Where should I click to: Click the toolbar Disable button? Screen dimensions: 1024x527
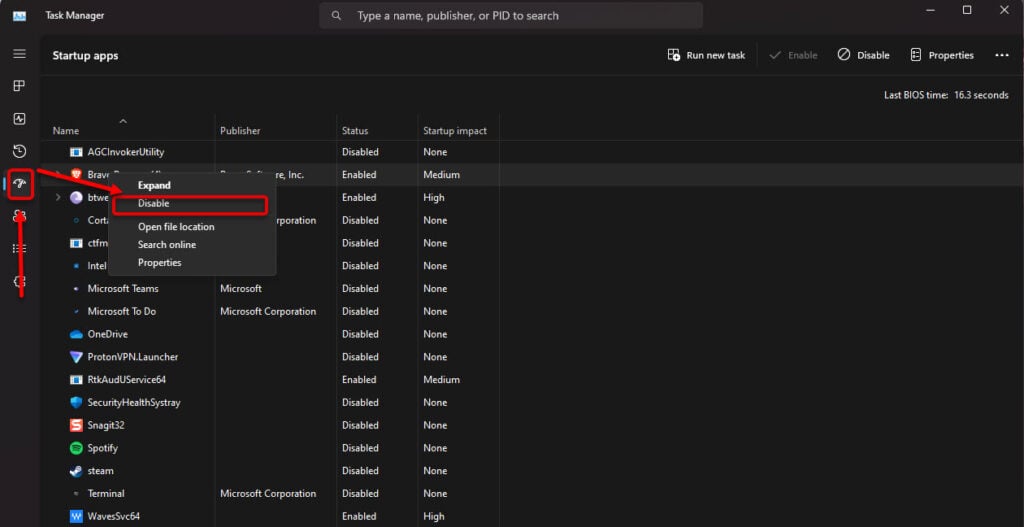pyautogui.click(x=863, y=56)
